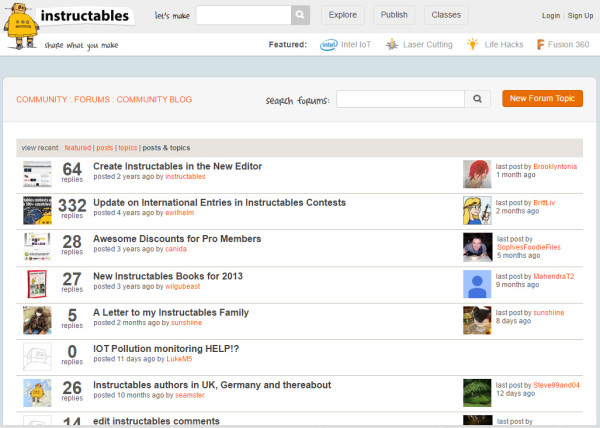Open the Instructables Books 2013 thumbnail
This screenshot has width=600, height=428.
pyautogui.click(x=37, y=284)
